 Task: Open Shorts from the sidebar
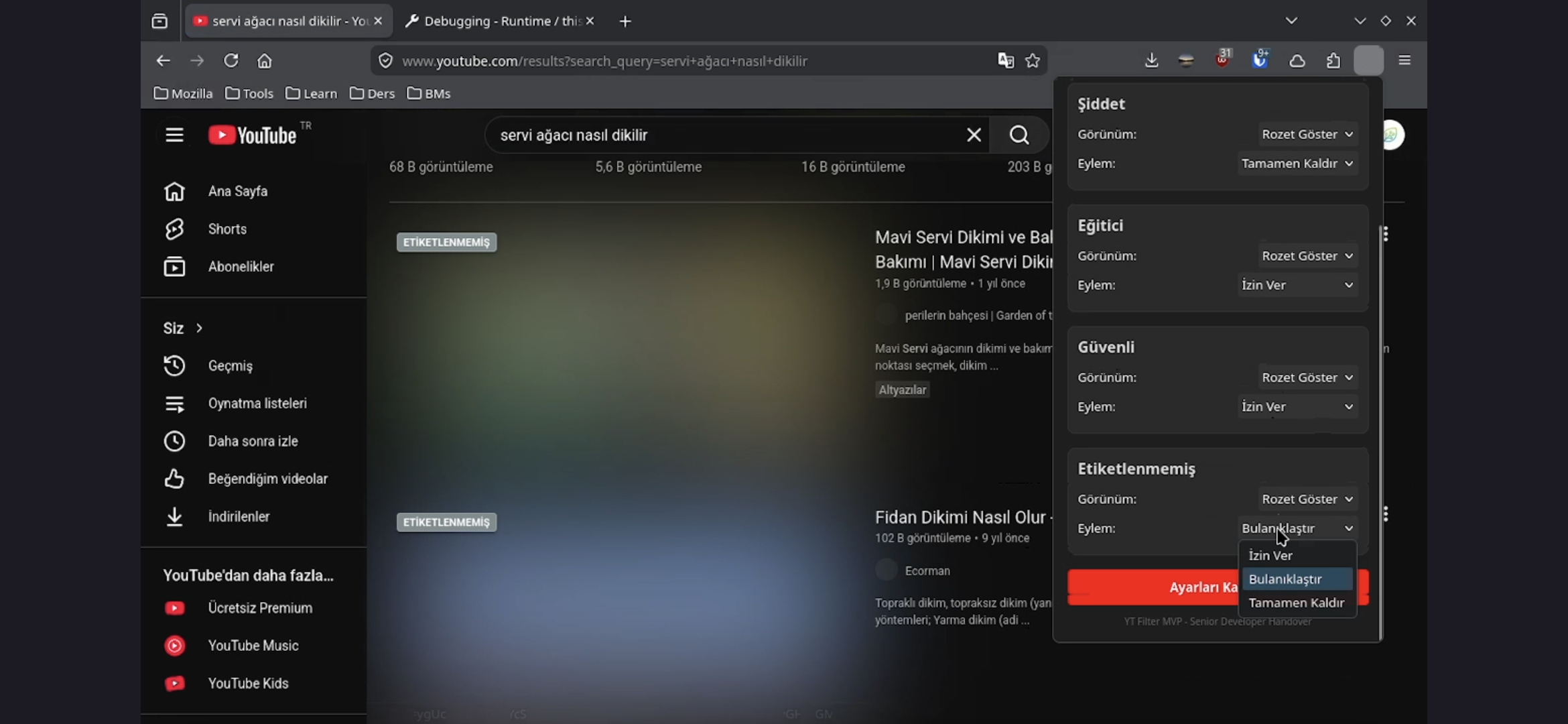(253, 229)
